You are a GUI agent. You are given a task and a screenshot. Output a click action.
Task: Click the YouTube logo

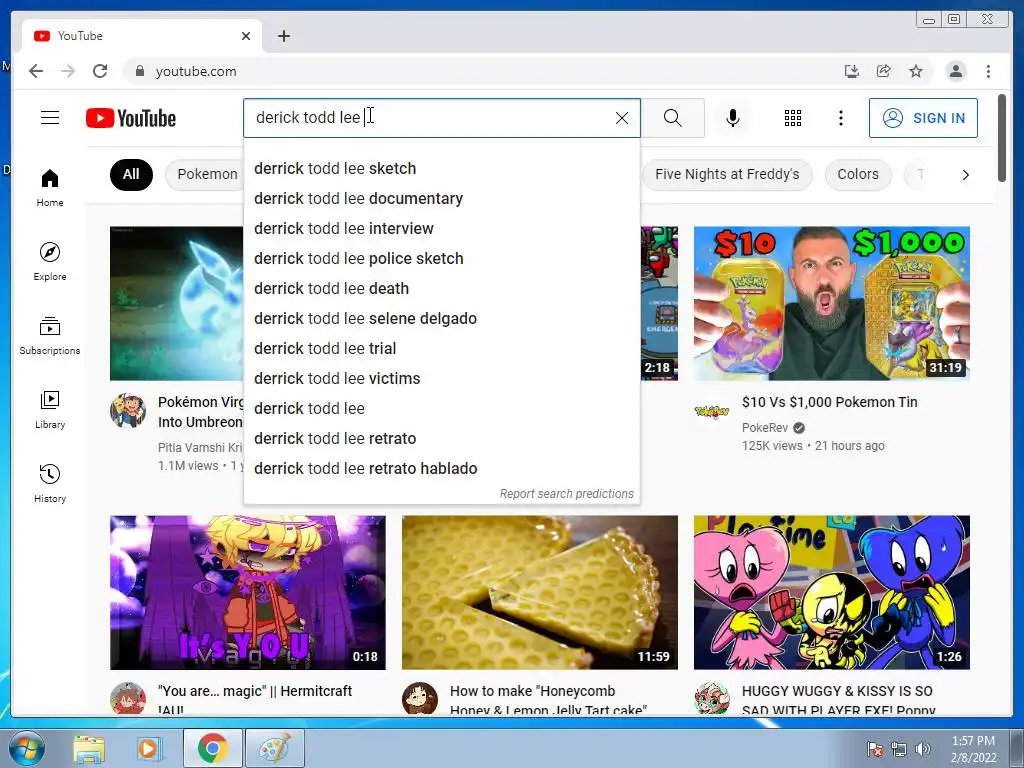(131, 118)
